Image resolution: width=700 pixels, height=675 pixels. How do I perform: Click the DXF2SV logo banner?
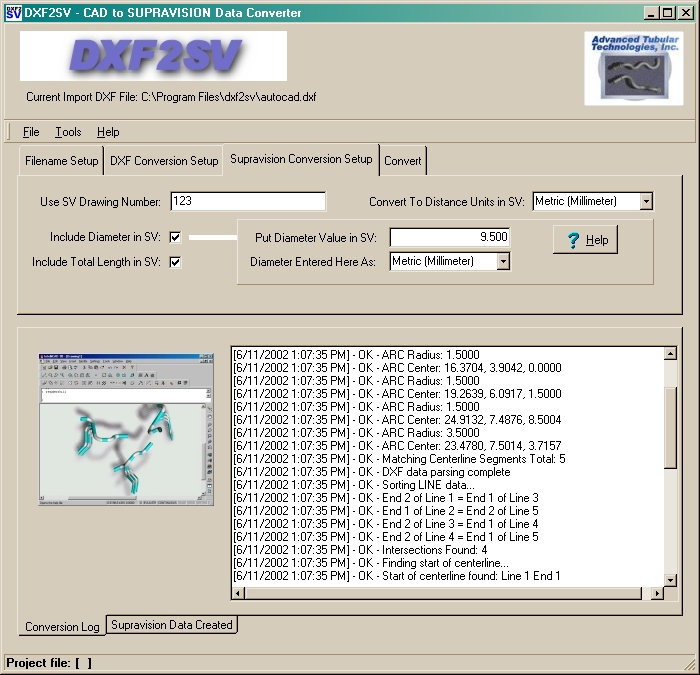(153, 56)
